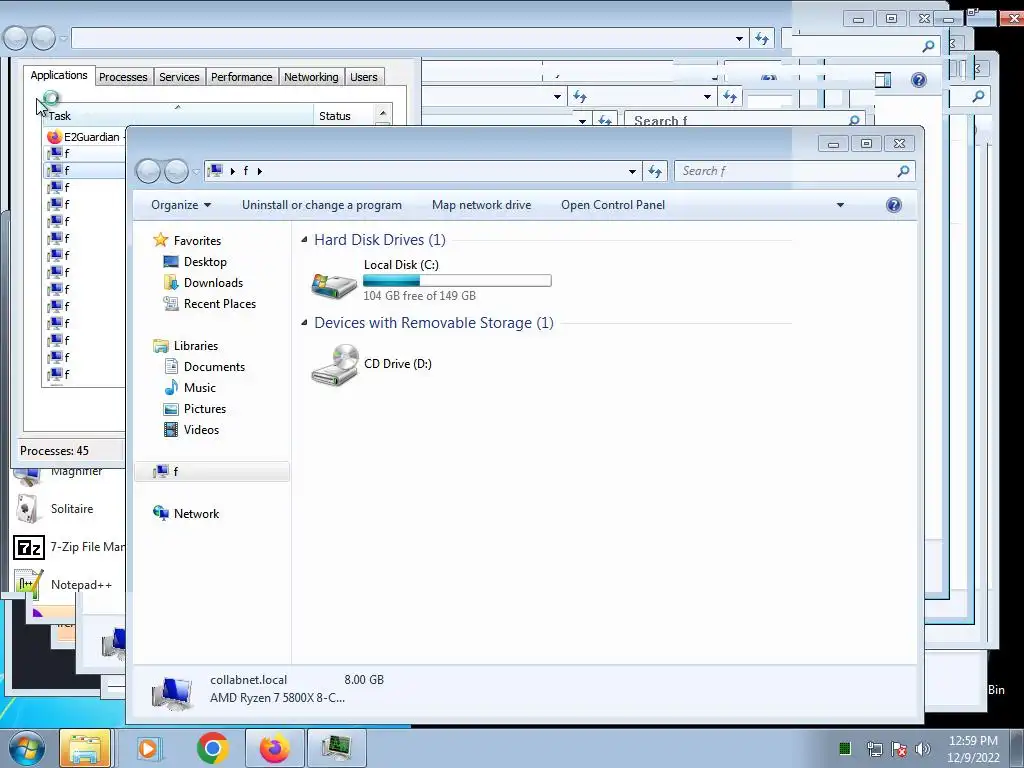Viewport: 1024px width, 768px height.
Task: Click the volume speaker tray icon
Action: coord(922,748)
